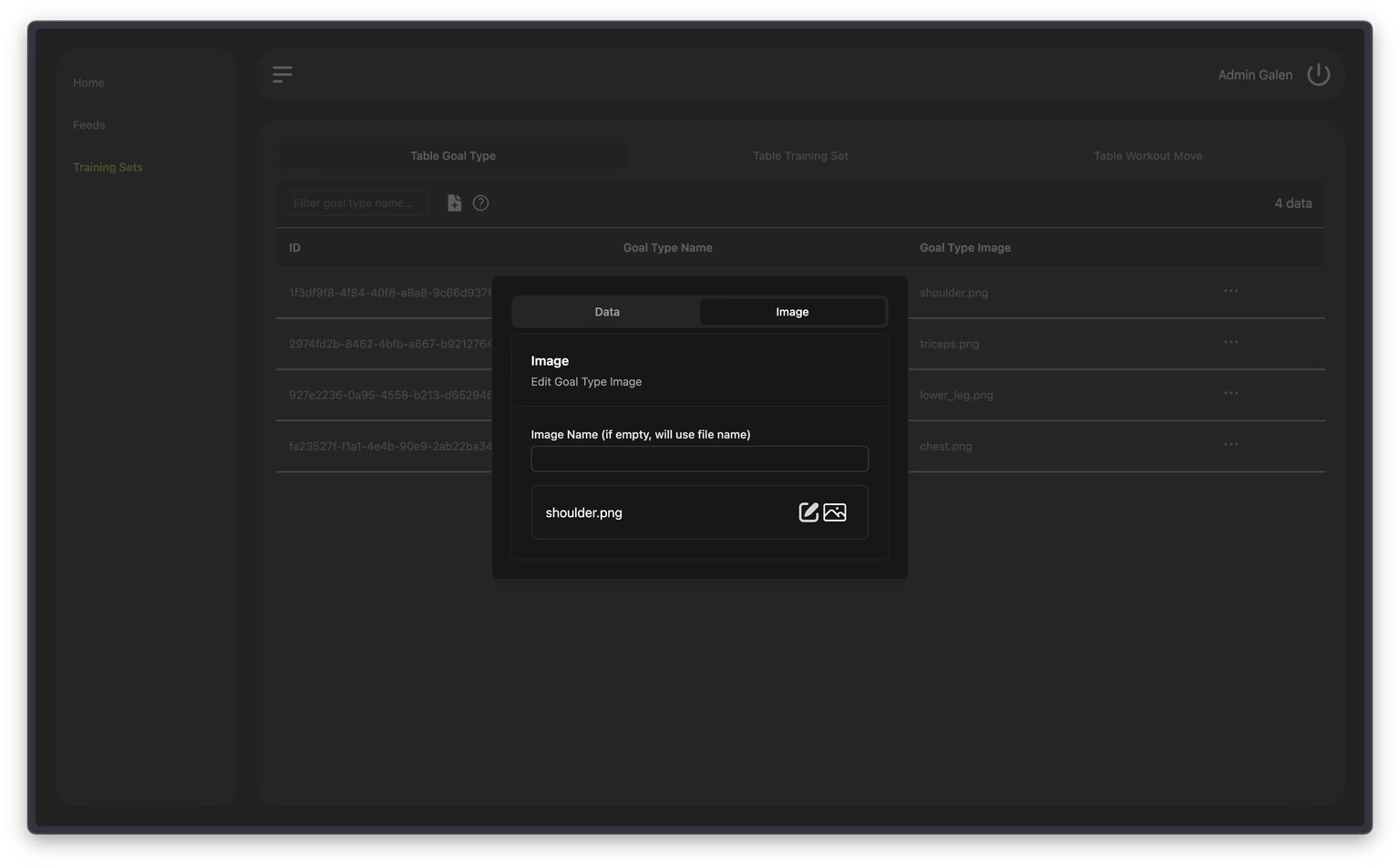
Task: Click the image preview icon beside shoulder.png
Action: (835, 512)
